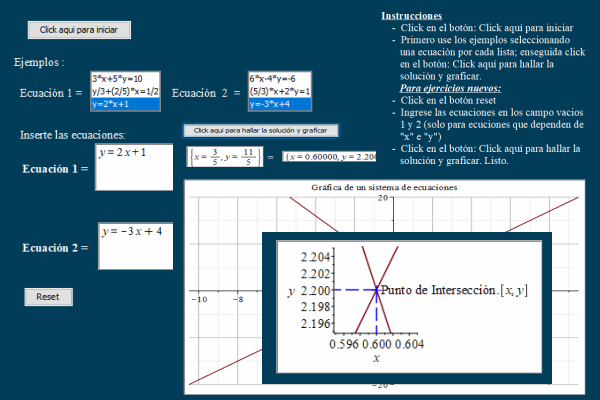
Task: Click the 'Inserte las ecuaciones:' label
Action: point(73,135)
